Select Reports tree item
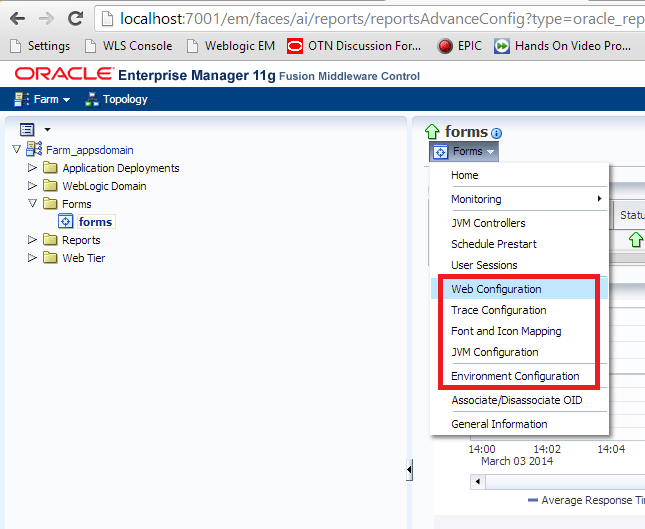This screenshot has width=645, height=529. click(x=81, y=240)
